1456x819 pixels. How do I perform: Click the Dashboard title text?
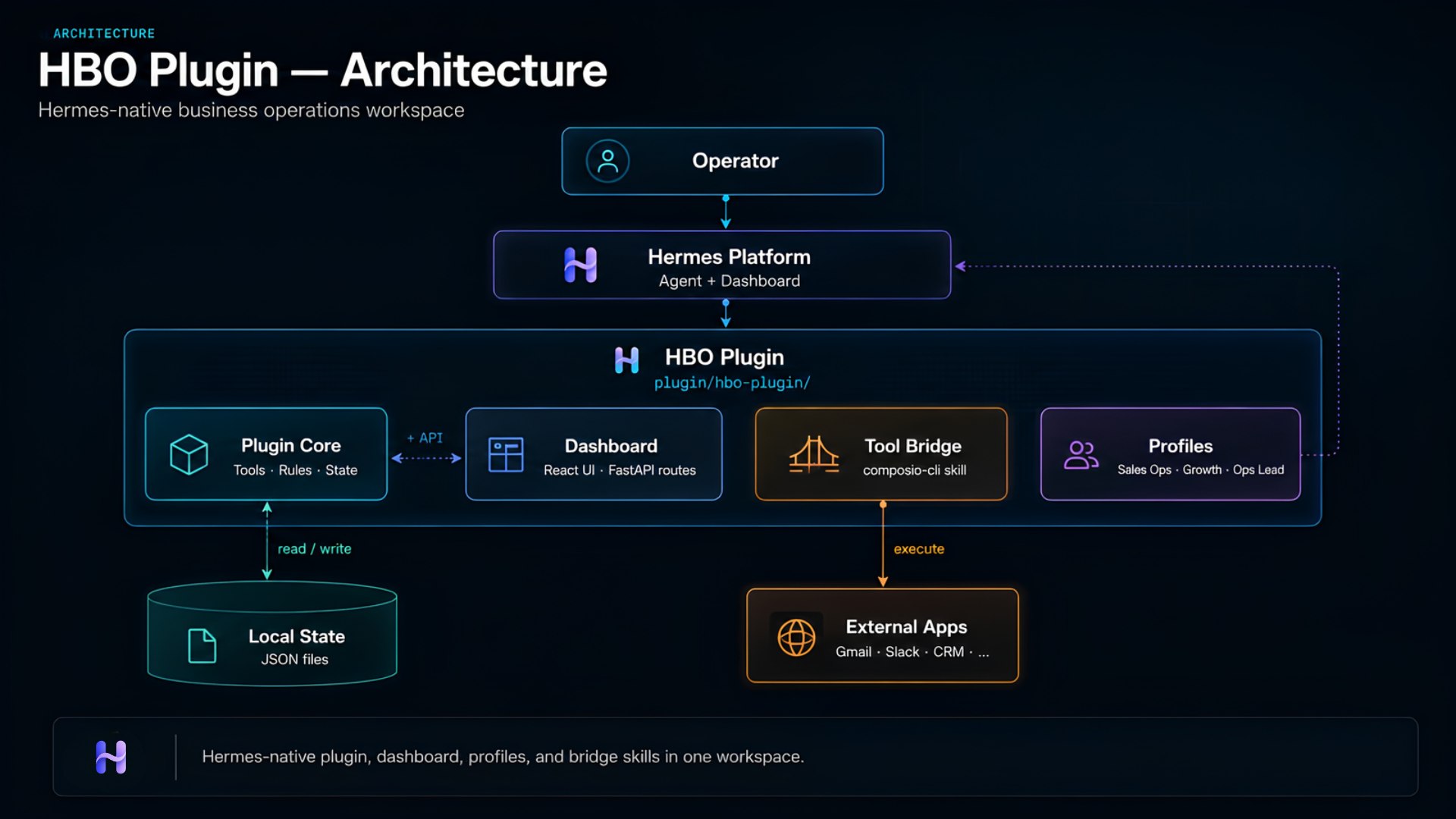coord(611,446)
